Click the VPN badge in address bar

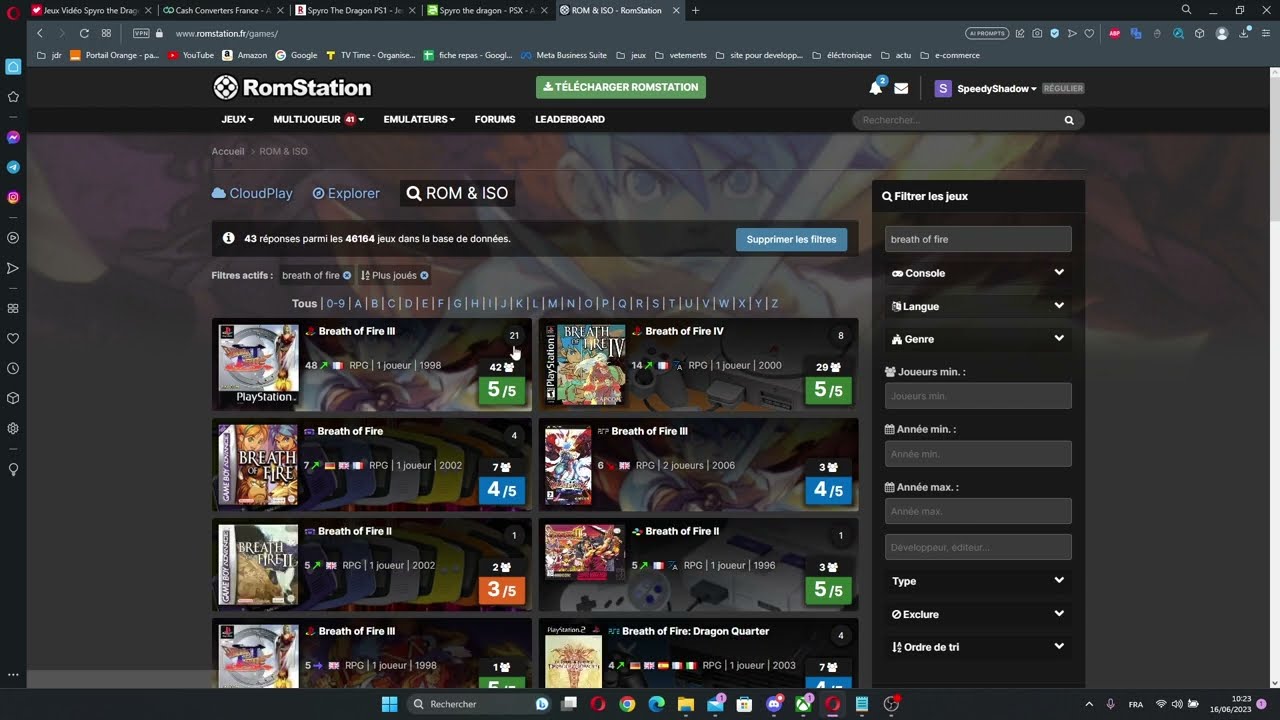141,33
